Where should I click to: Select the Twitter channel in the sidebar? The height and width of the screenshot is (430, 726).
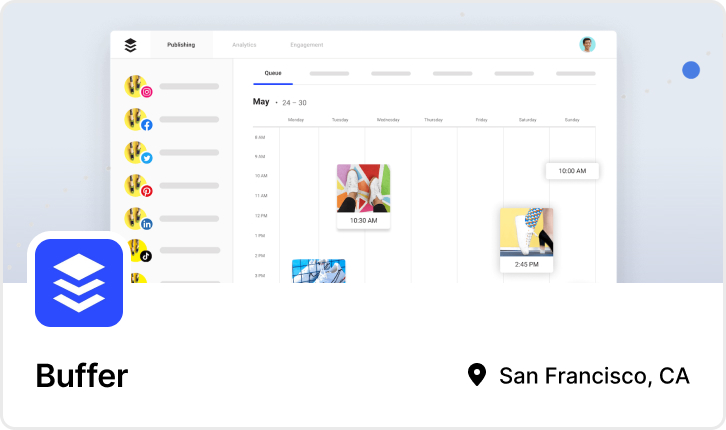[x=171, y=153]
